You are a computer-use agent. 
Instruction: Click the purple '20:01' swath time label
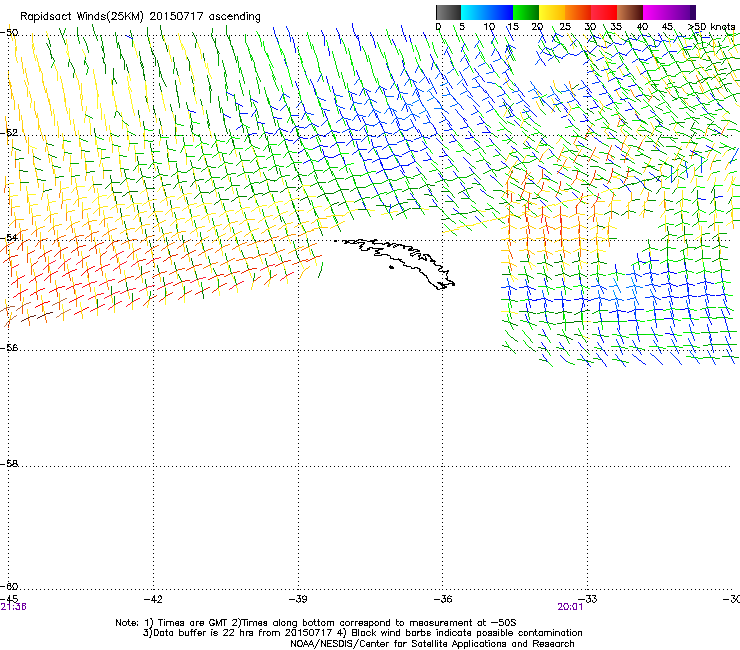[570, 607]
